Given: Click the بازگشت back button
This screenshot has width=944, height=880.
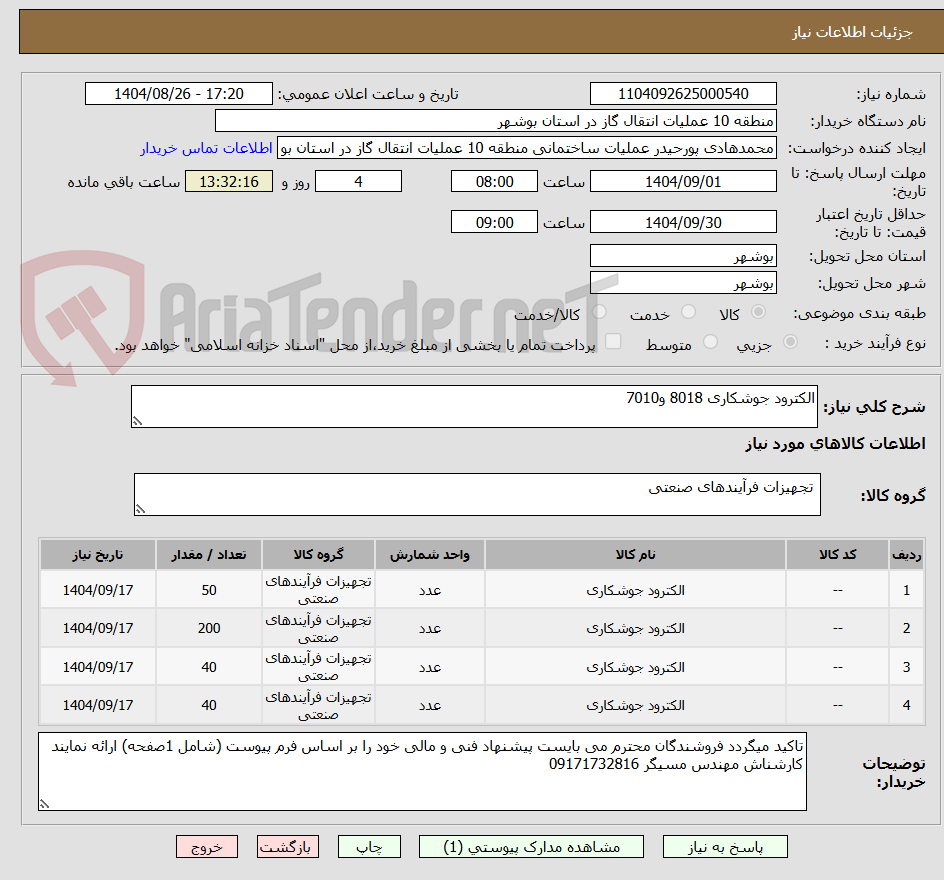Looking at the screenshot, I should (x=287, y=846).
